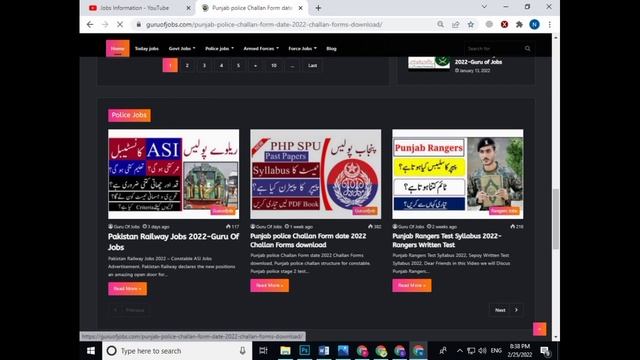Open Chrome three-dot menu

(549, 24)
